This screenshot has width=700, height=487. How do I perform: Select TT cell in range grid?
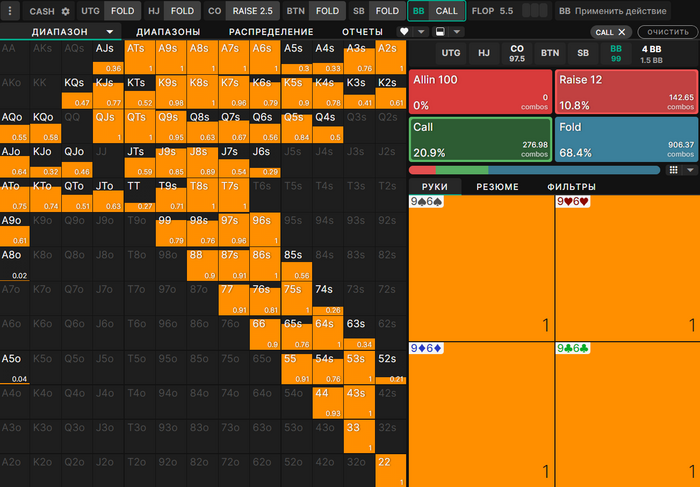point(140,195)
